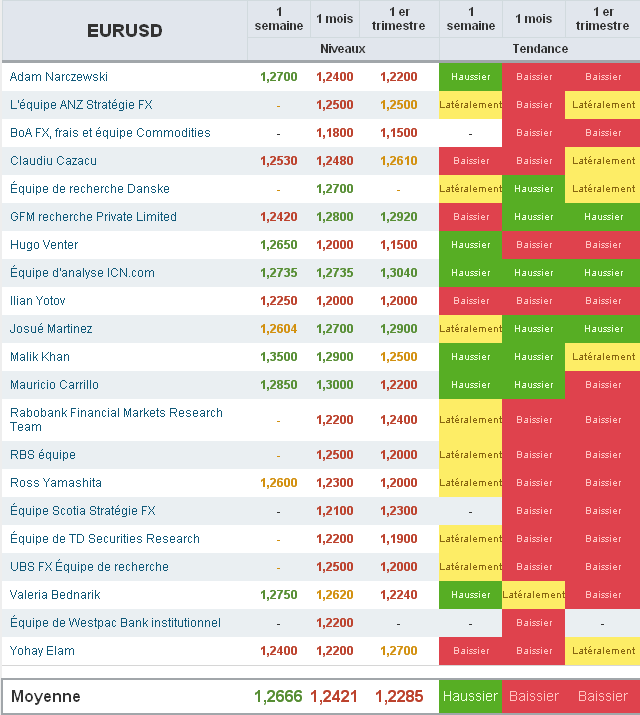This screenshot has width=640, height=715.
Task: Open Yohay Elam analyst link
Action: [42, 651]
